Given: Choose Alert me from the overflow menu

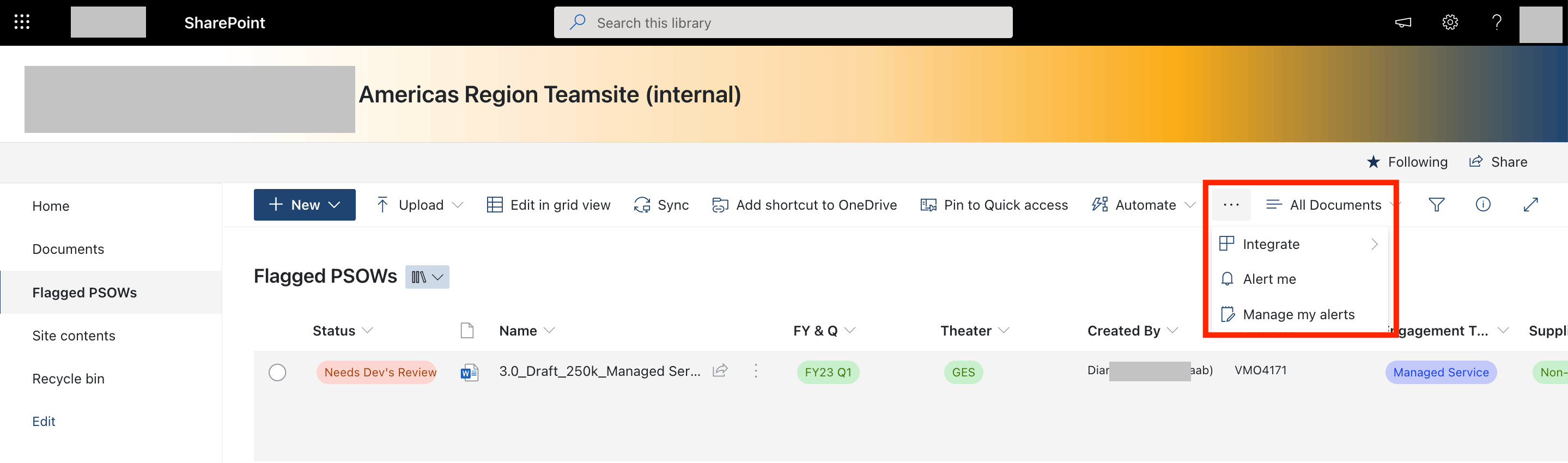Looking at the screenshot, I should pyautogui.click(x=1269, y=279).
